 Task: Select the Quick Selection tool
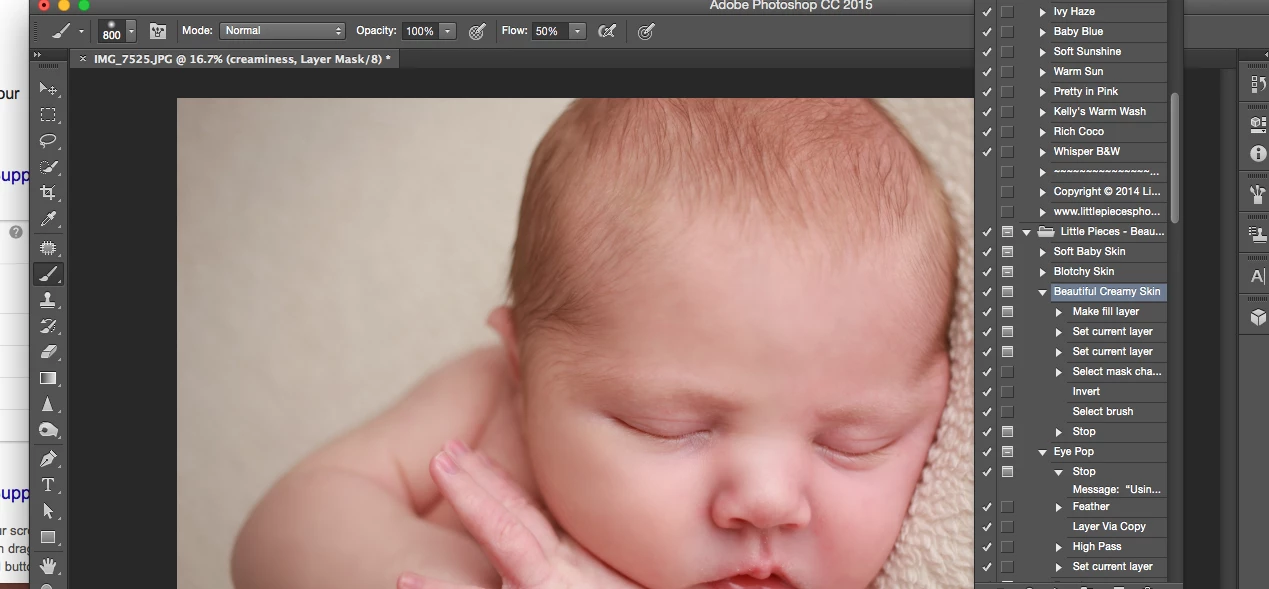click(48, 167)
